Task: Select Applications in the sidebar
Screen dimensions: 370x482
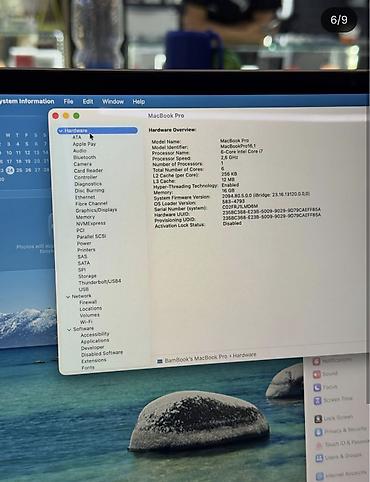Action: pyautogui.click(x=95, y=341)
